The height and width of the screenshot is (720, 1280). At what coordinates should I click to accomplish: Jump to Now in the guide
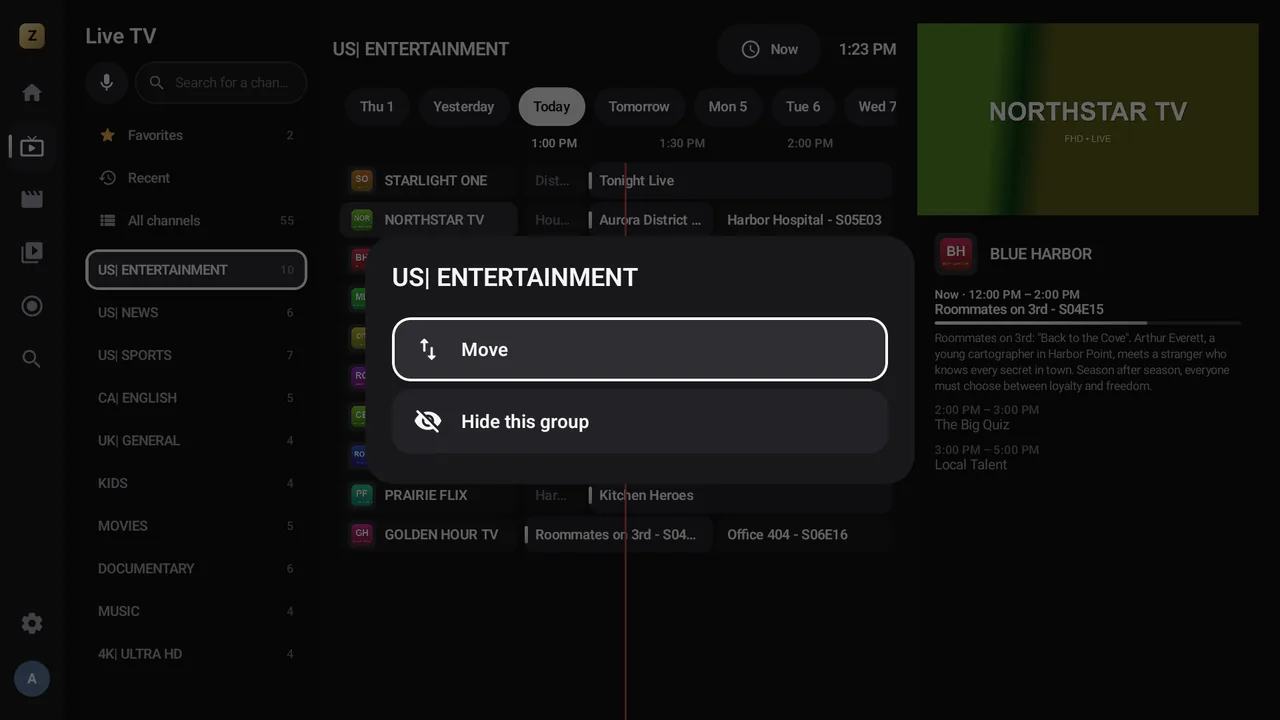point(769,49)
